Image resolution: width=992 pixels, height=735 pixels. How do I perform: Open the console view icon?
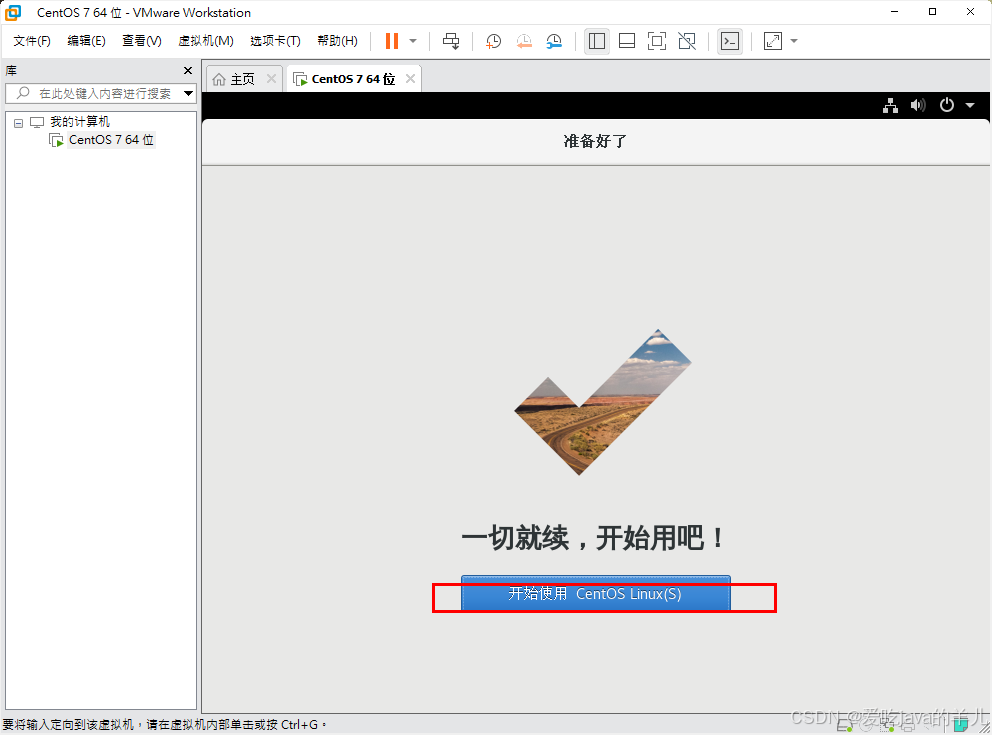pyautogui.click(x=730, y=41)
